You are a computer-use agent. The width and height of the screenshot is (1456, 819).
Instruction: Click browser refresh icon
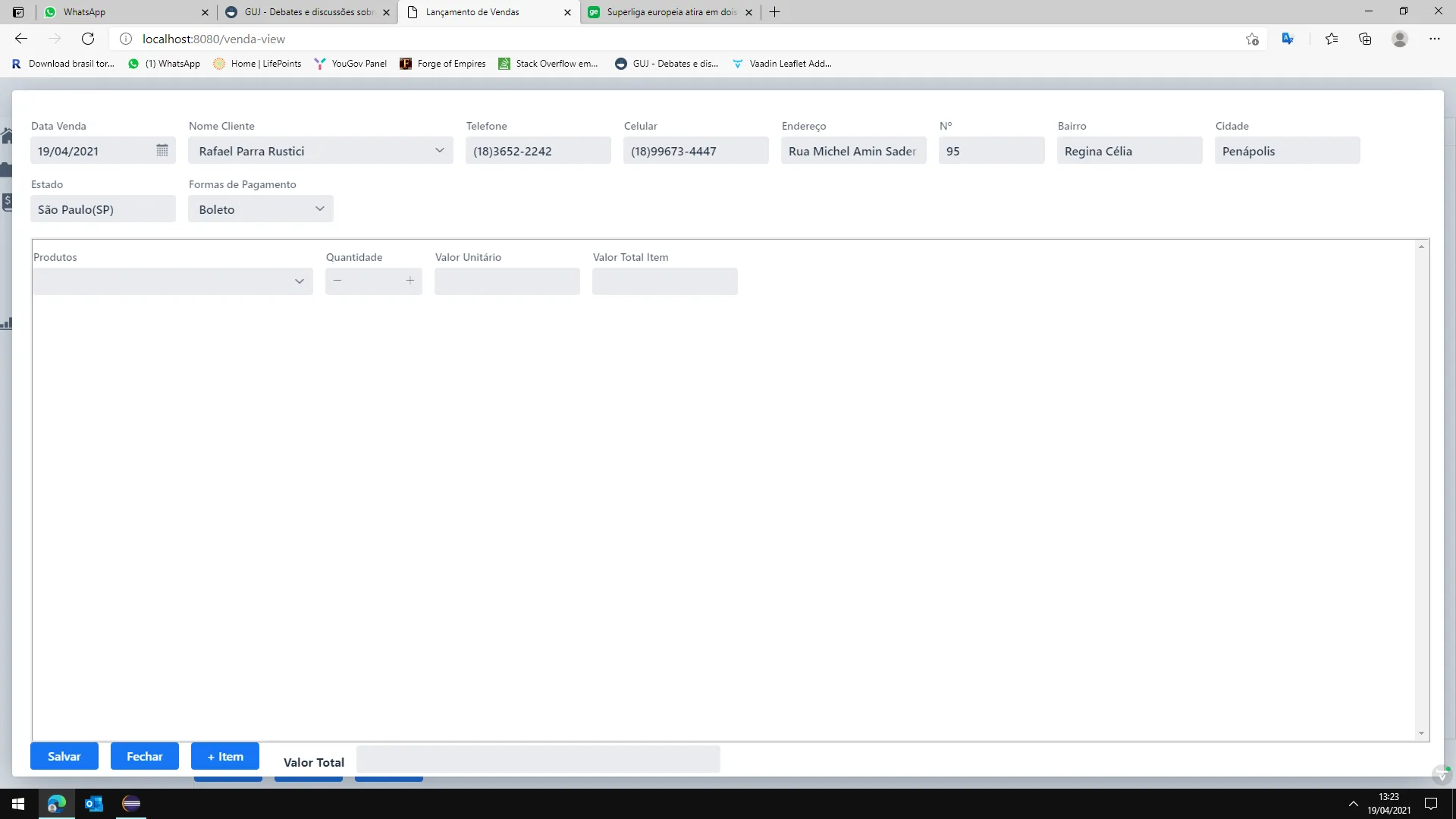pos(88,39)
